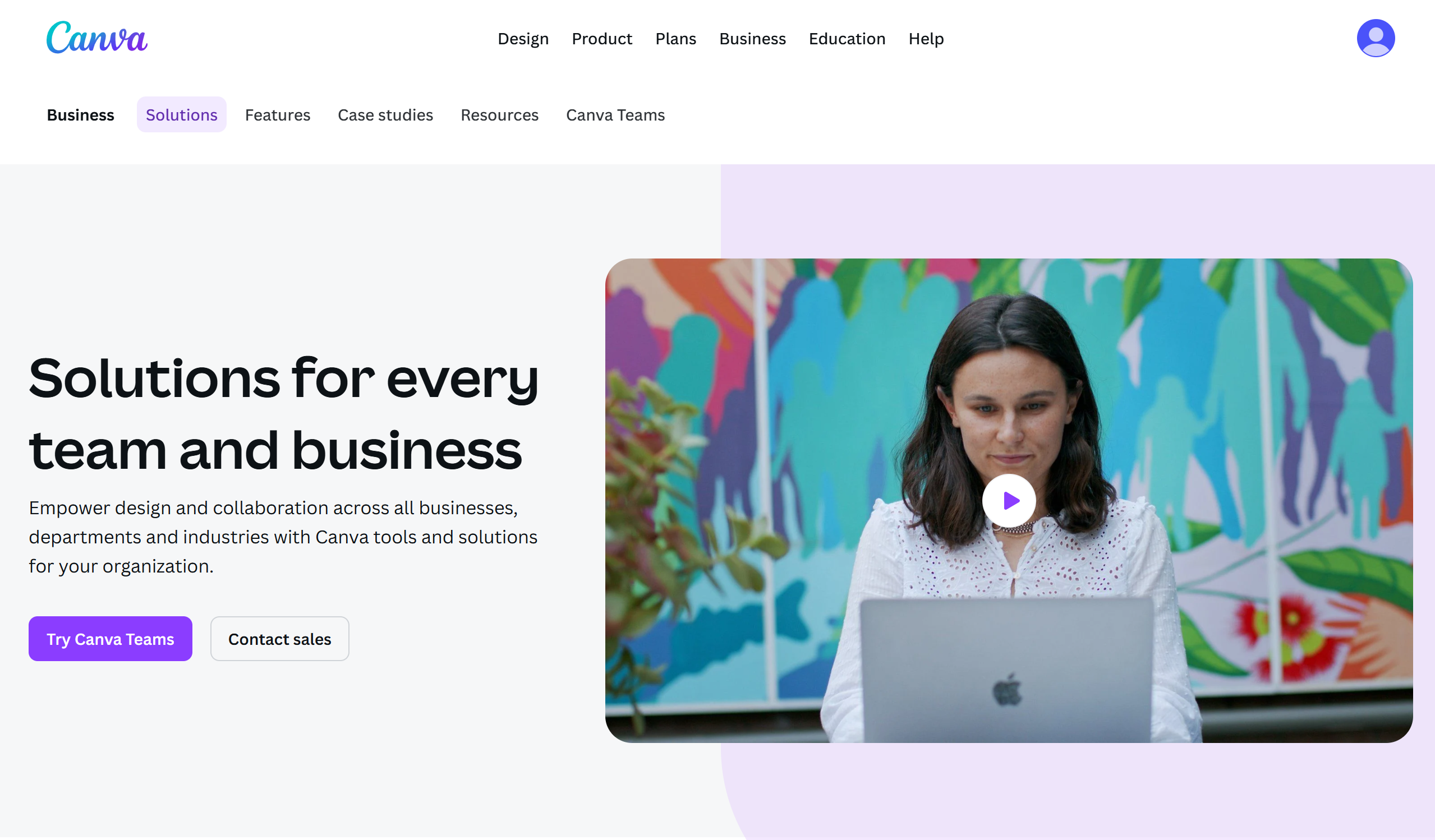Open the Design menu

[523, 39]
